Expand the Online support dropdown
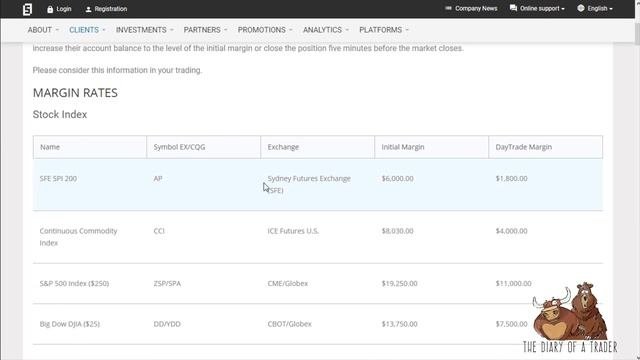The width and height of the screenshot is (640, 360). (x=537, y=9)
